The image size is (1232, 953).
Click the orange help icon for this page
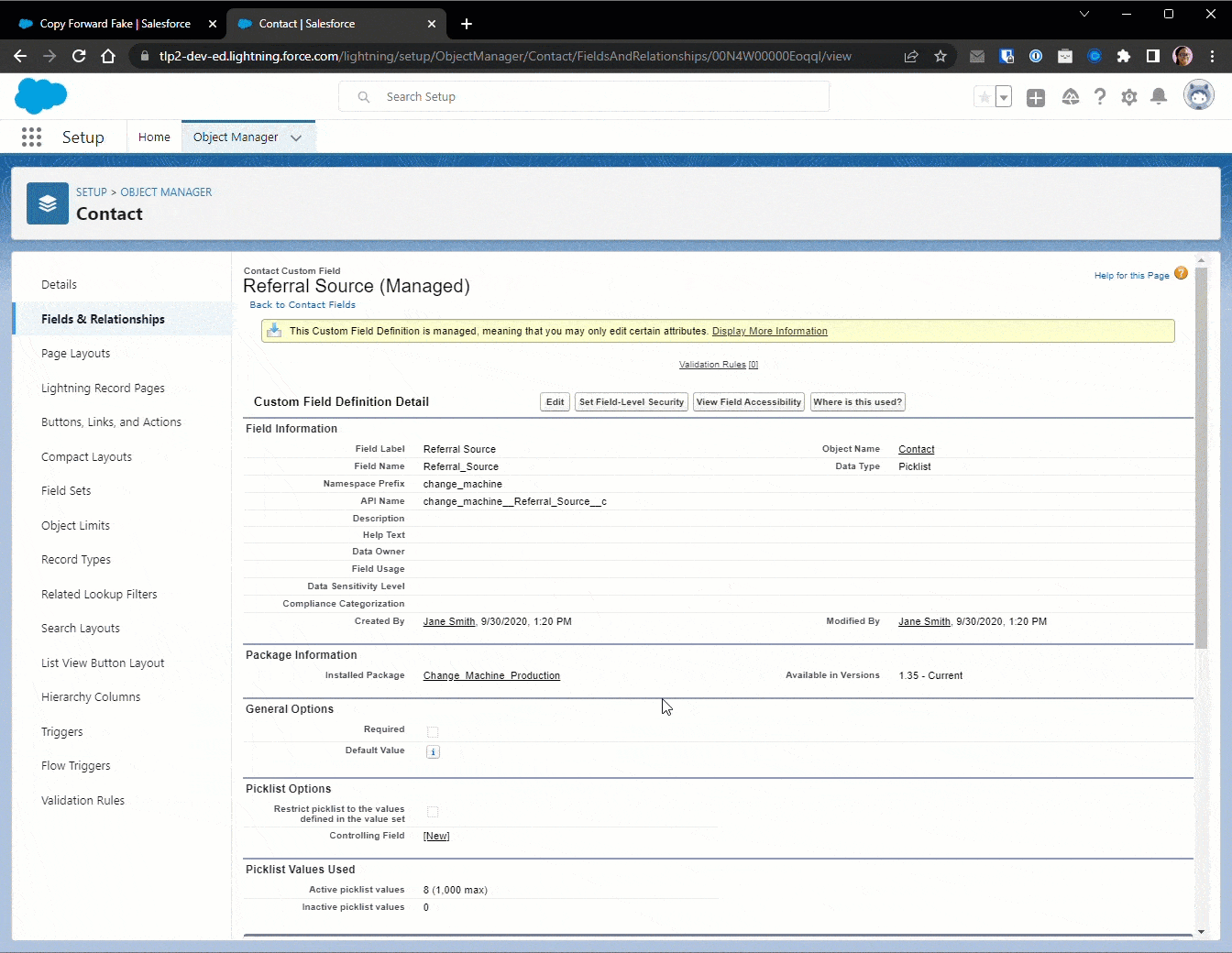(1181, 273)
